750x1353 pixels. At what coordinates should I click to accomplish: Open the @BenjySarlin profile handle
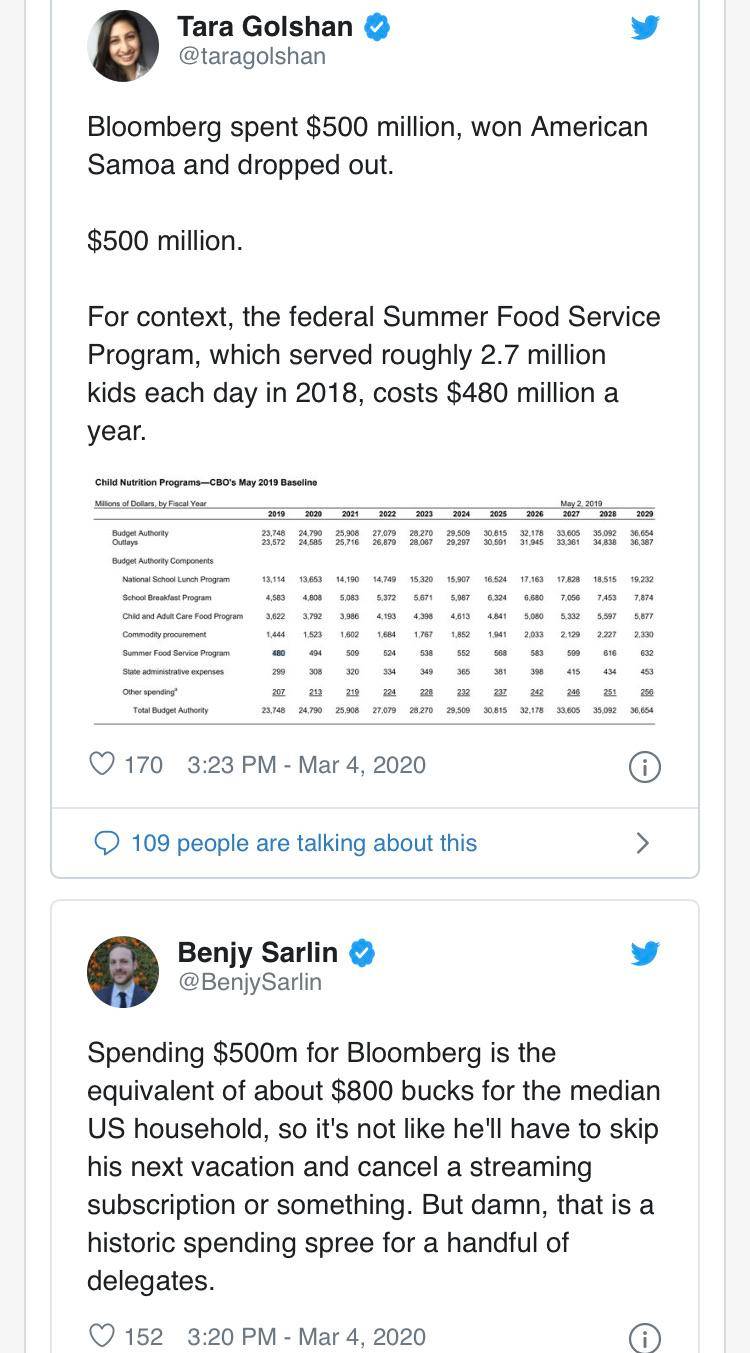coord(248,983)
